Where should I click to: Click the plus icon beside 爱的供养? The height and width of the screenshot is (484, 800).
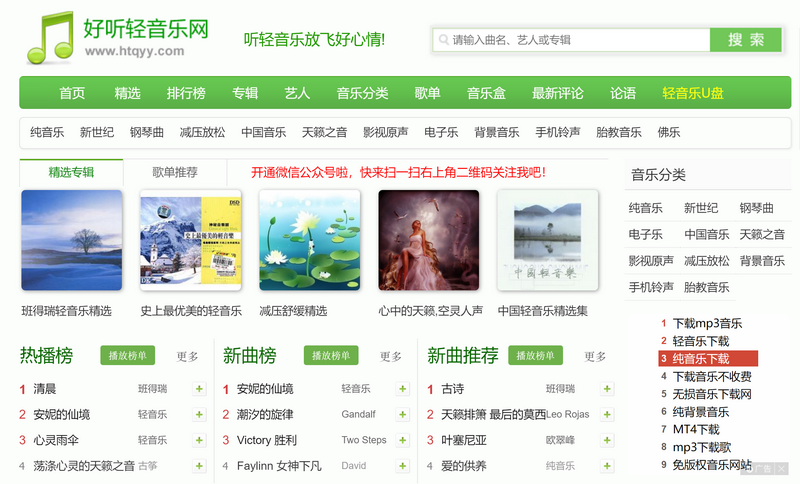coord(607,466)
